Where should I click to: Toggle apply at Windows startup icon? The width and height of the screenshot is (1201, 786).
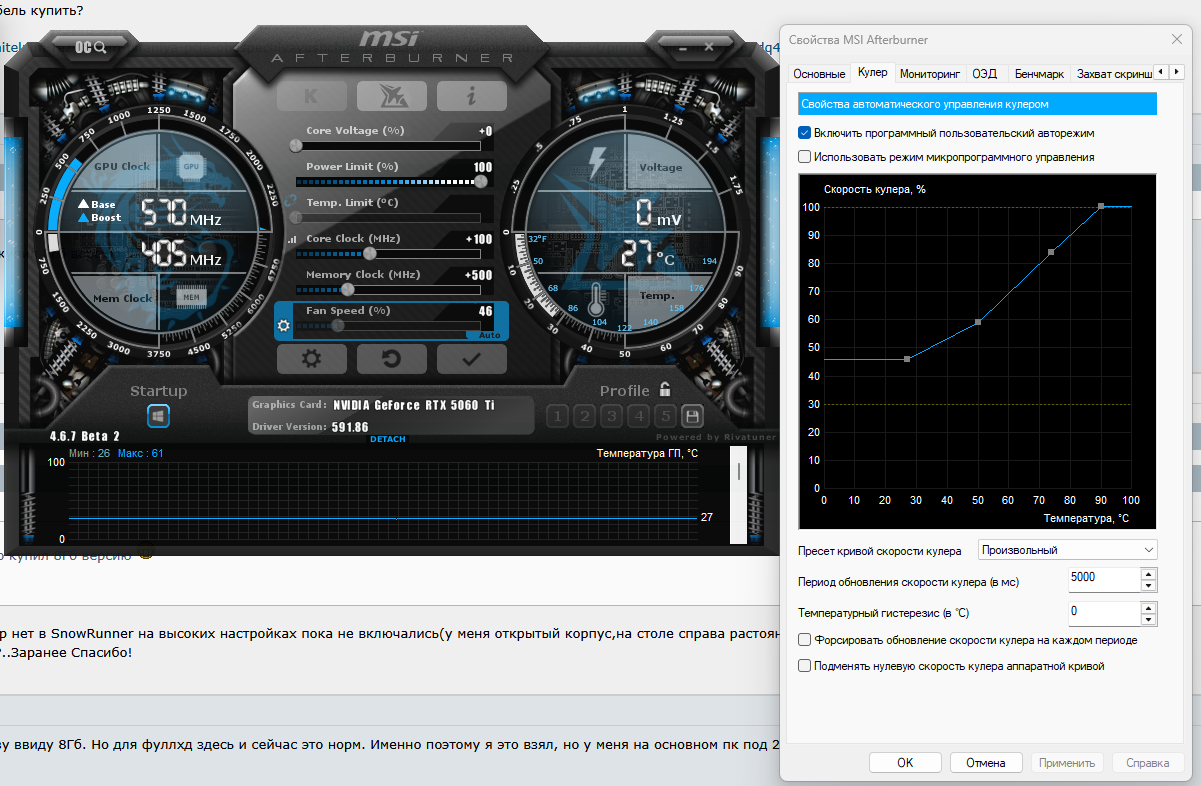pos(158,416)
